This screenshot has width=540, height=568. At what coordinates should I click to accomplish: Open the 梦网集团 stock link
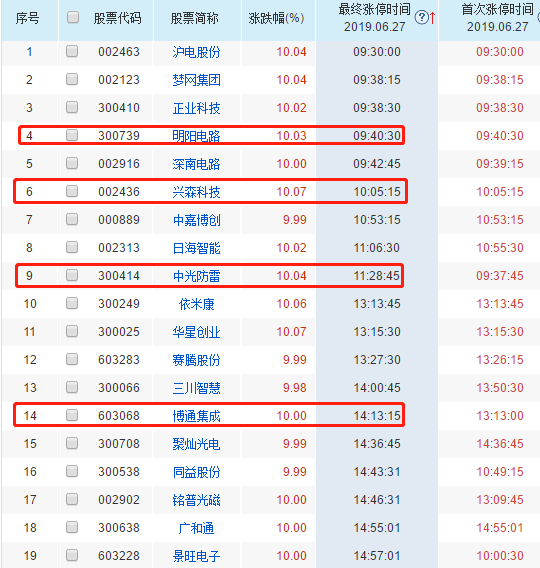(196, 80)
